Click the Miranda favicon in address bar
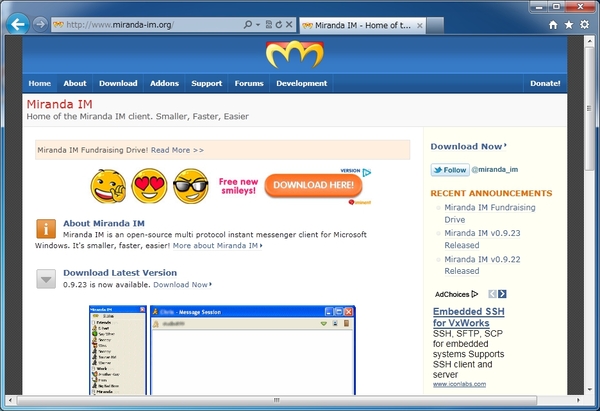The image size is (600, 411). [x=58, y=25]
